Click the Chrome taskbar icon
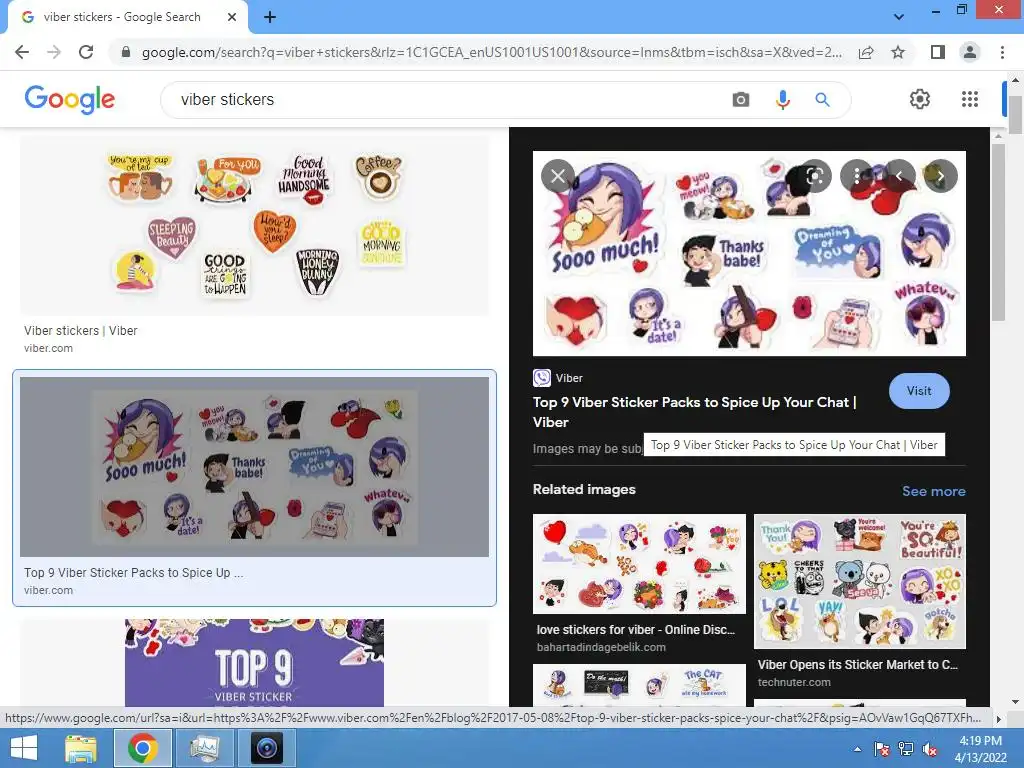This screenshot has height=768, width=1024. (142, 748)
